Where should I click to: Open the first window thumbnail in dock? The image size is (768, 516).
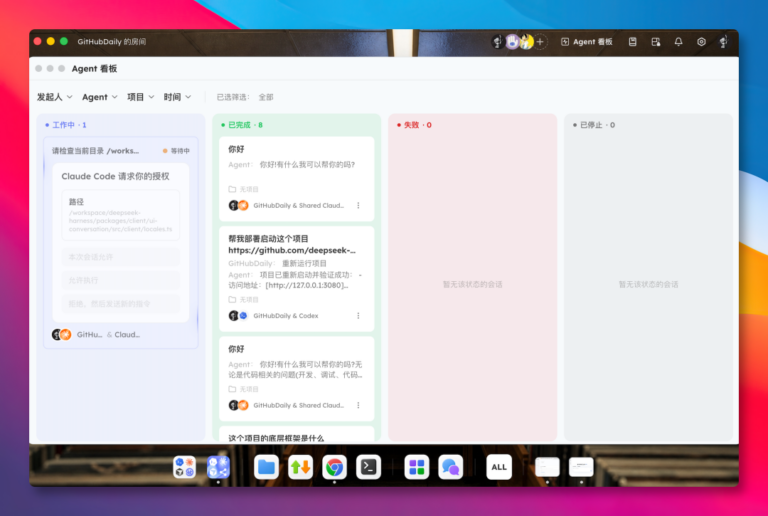tap(547, 467)
